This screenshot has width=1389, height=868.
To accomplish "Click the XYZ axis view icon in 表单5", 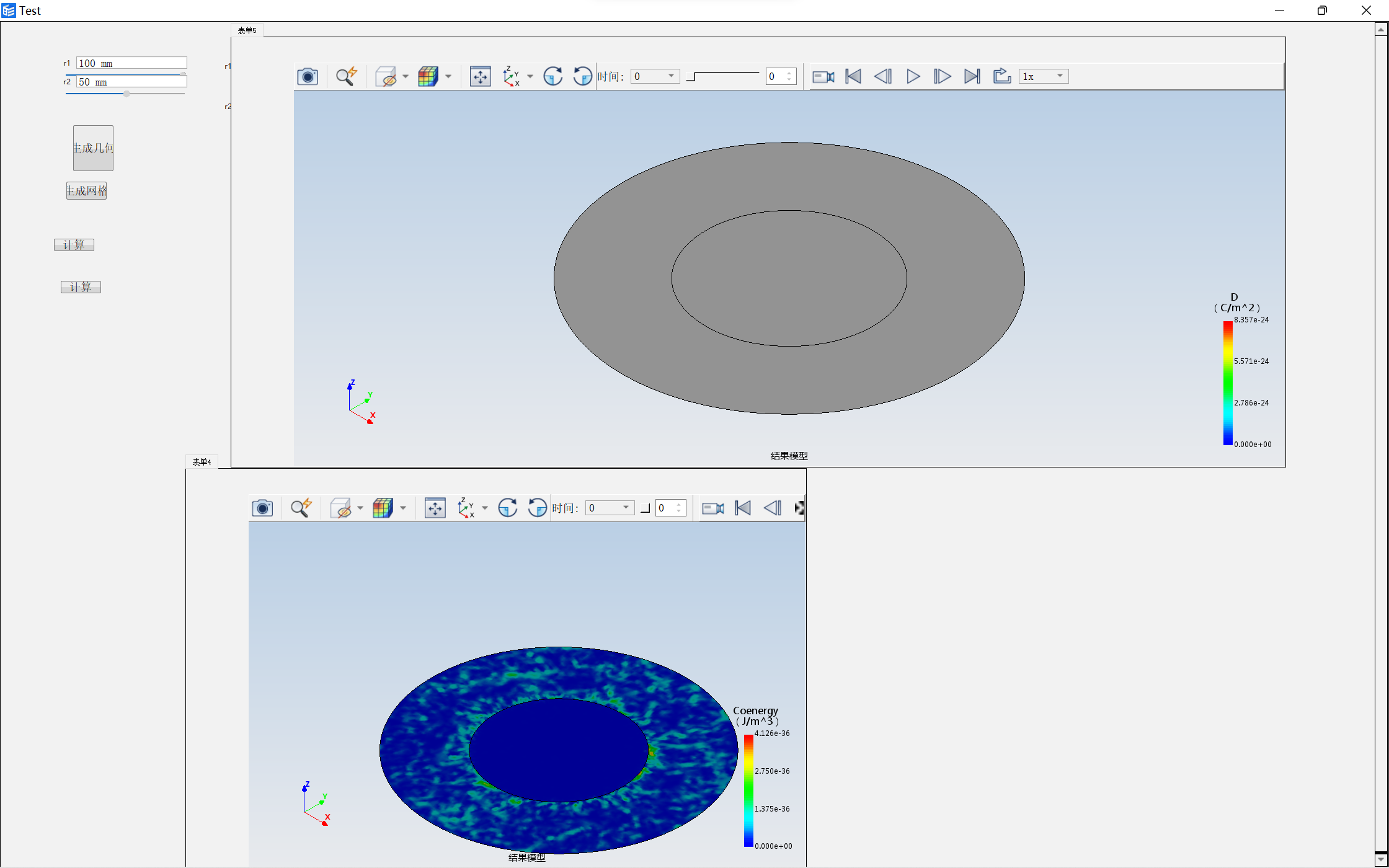I will (x=511, y=76).
